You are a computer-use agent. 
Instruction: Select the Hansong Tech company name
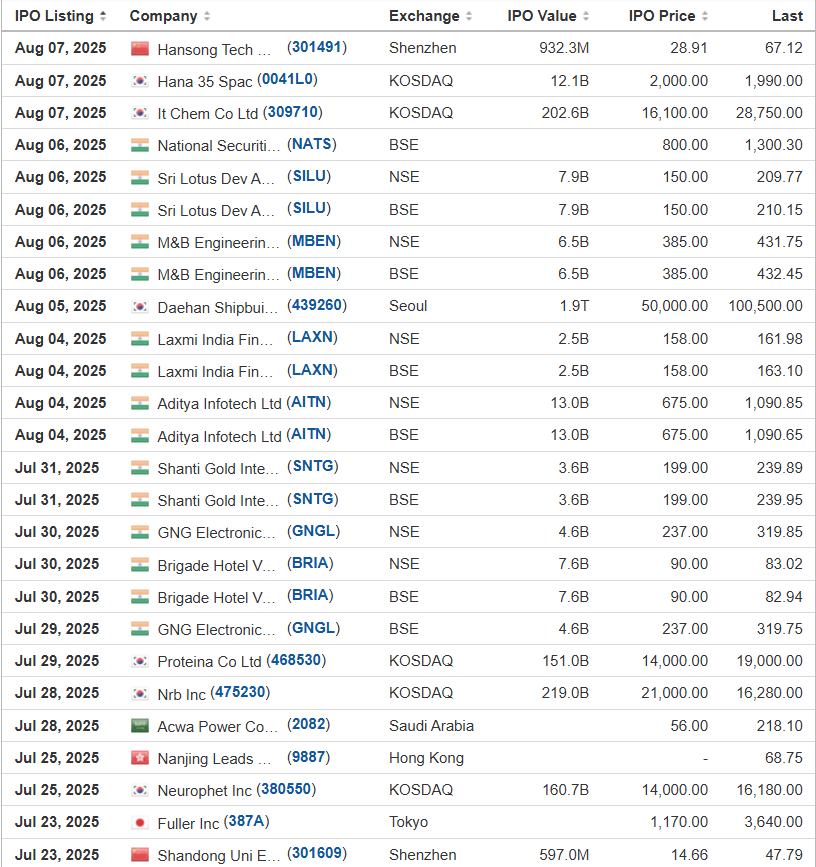pyautogui.click(x=214, y=50)
